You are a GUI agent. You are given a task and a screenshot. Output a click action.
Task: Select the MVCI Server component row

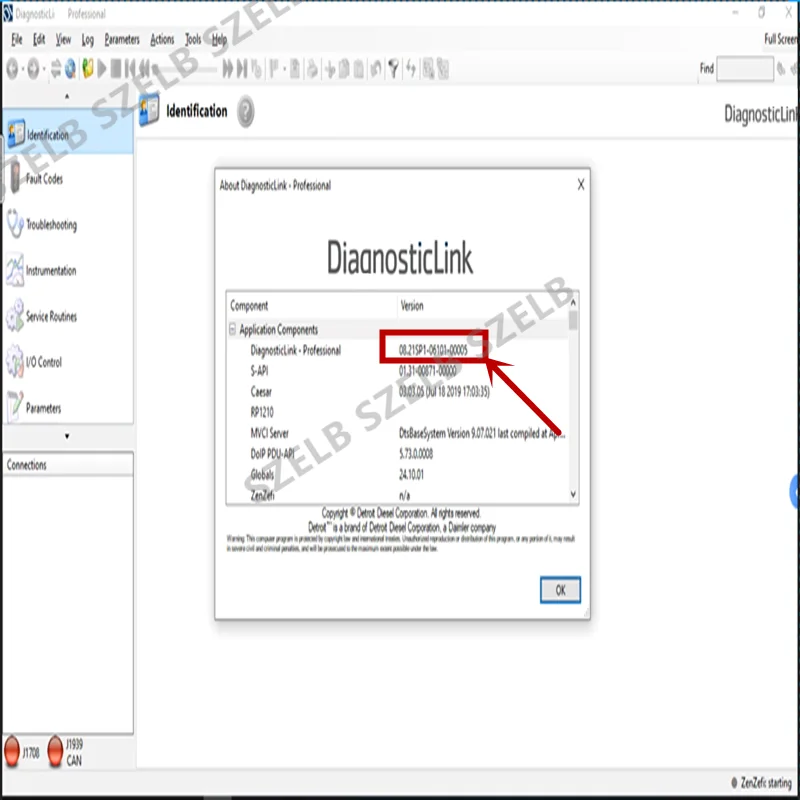coord(397,433)
